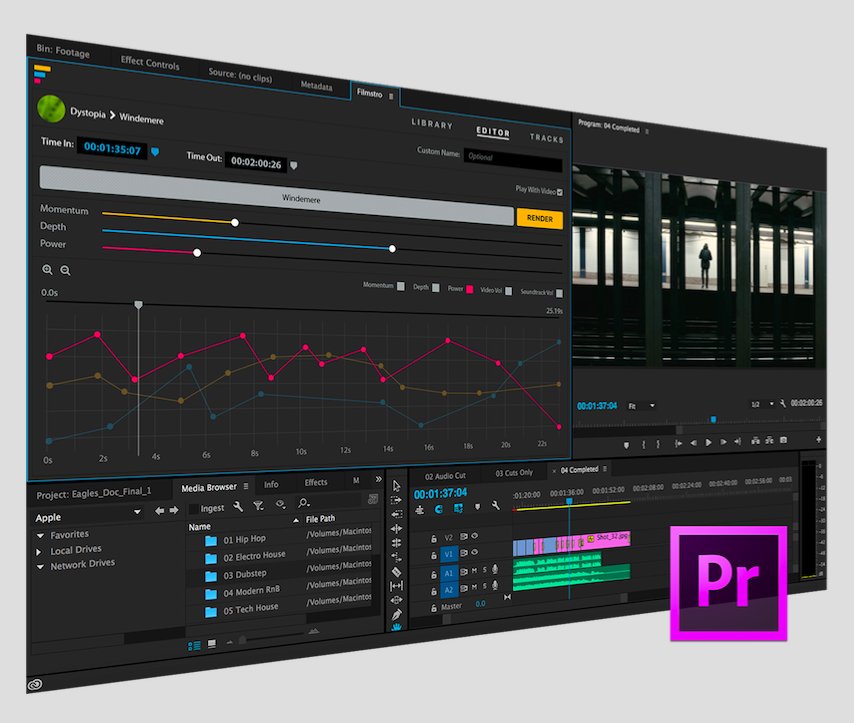Open the Filmstro panel menu
The height and width of the screenshot is (723, 854).
391,96
